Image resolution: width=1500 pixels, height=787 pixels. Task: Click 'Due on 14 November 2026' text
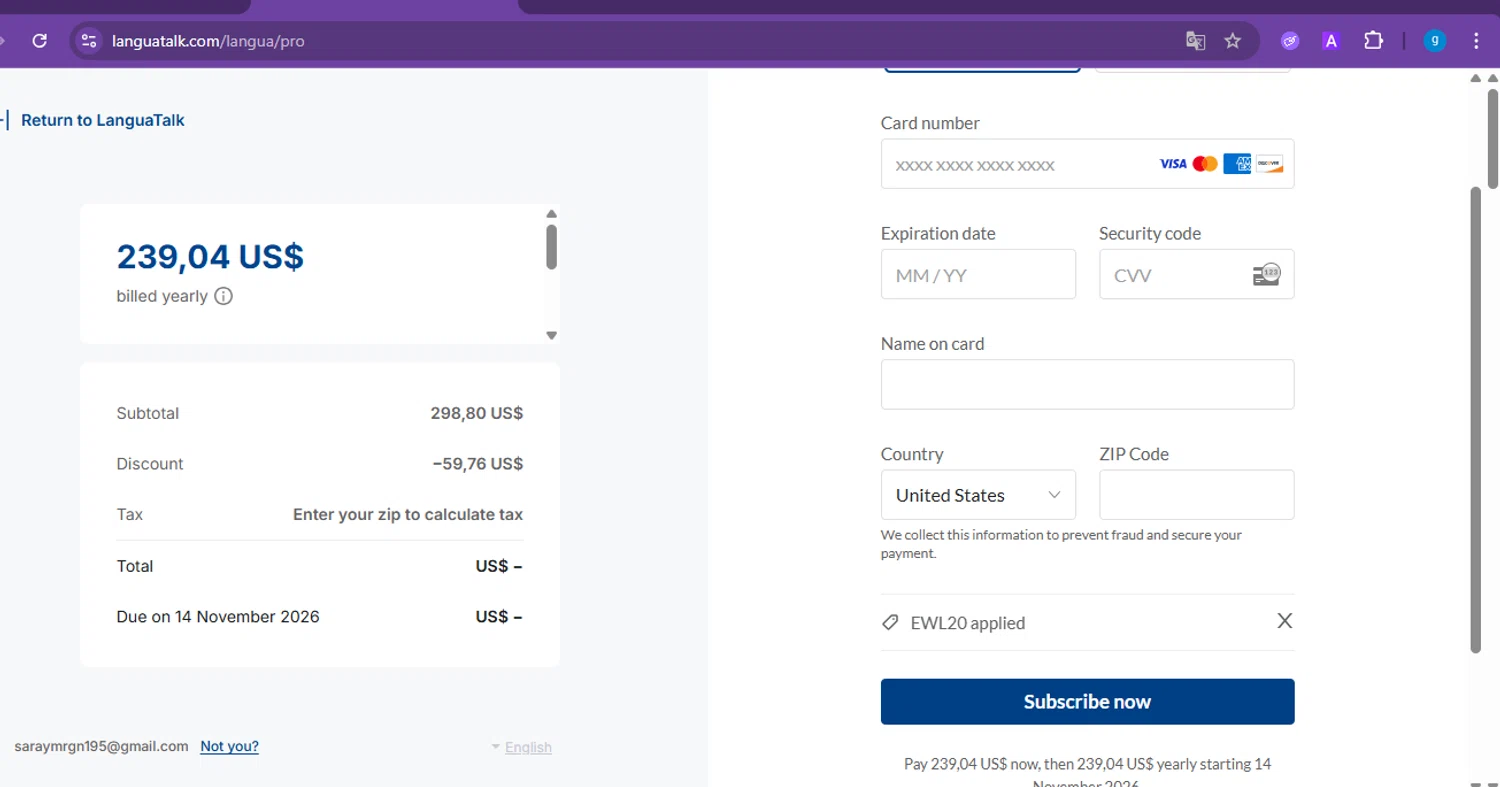[x=218, y=617]
